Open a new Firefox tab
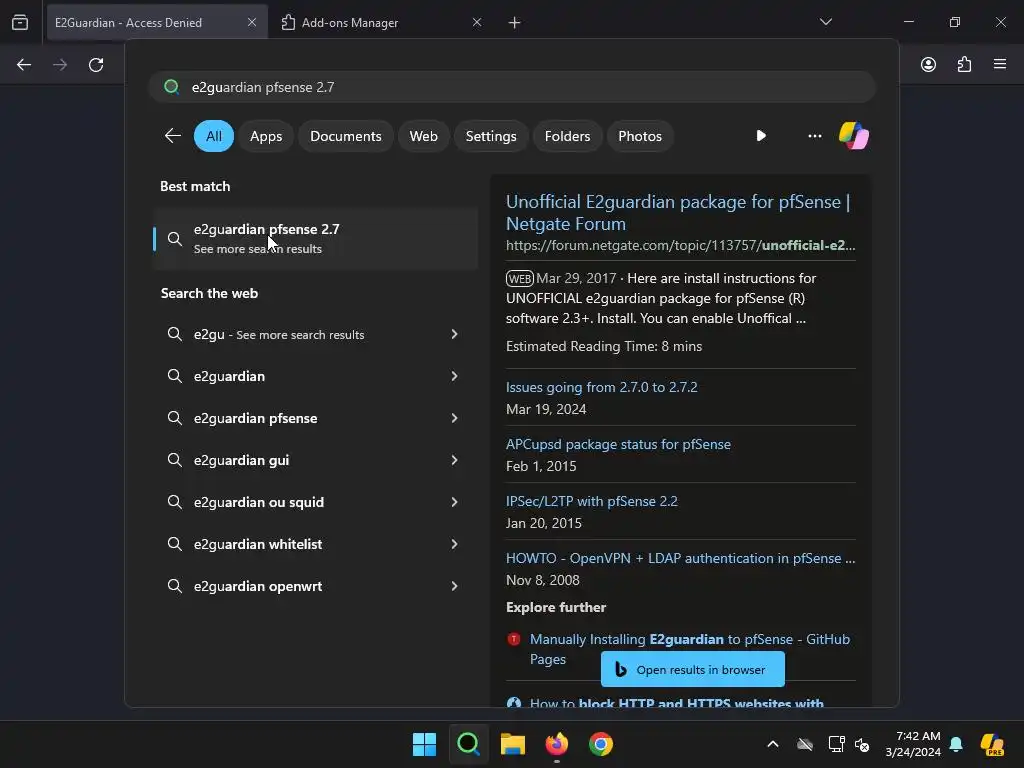 coord(515,23)
